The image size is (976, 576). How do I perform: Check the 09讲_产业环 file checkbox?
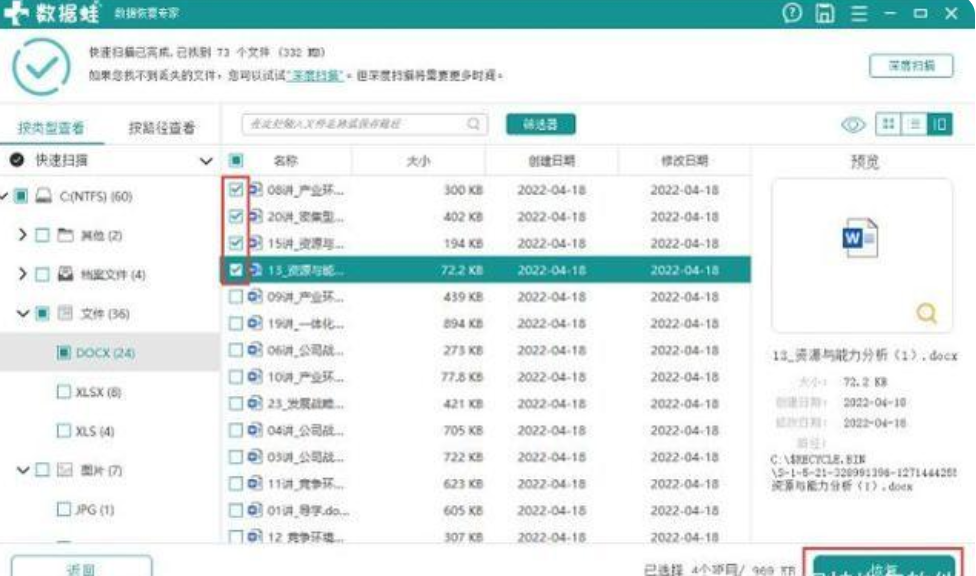[236, 297]
